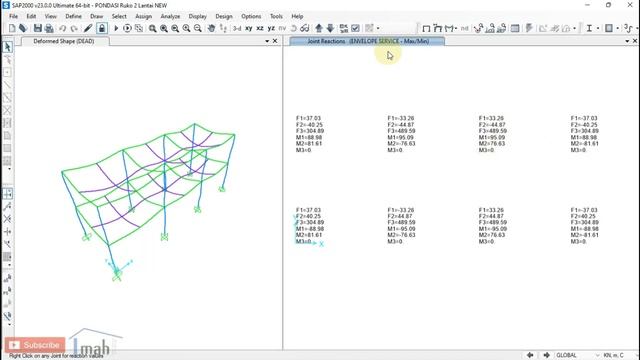Select the Draw Special Joint tool

tap(7, 72)
